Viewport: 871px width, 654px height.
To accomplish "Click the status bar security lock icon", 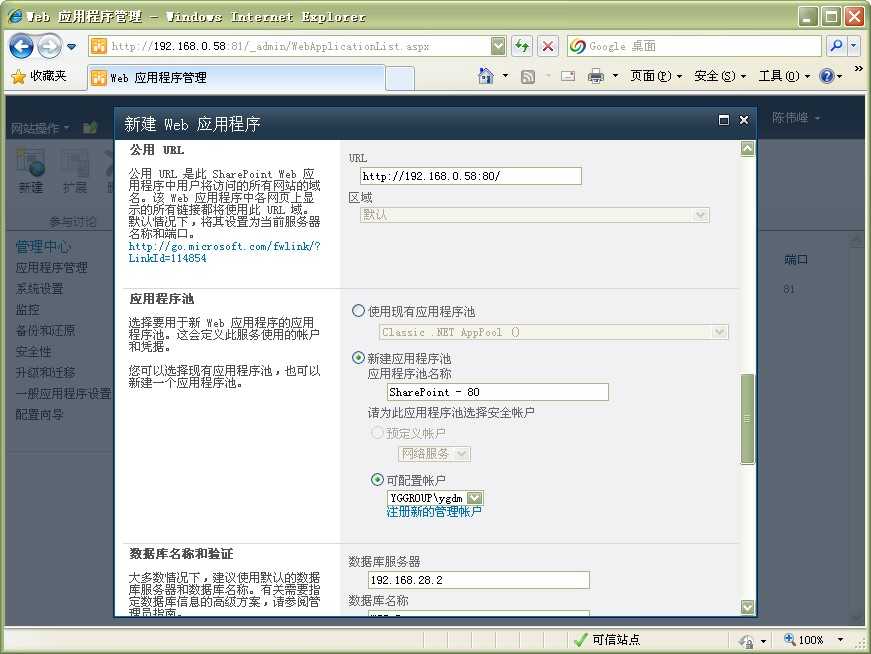I will (x=746, y=641).
